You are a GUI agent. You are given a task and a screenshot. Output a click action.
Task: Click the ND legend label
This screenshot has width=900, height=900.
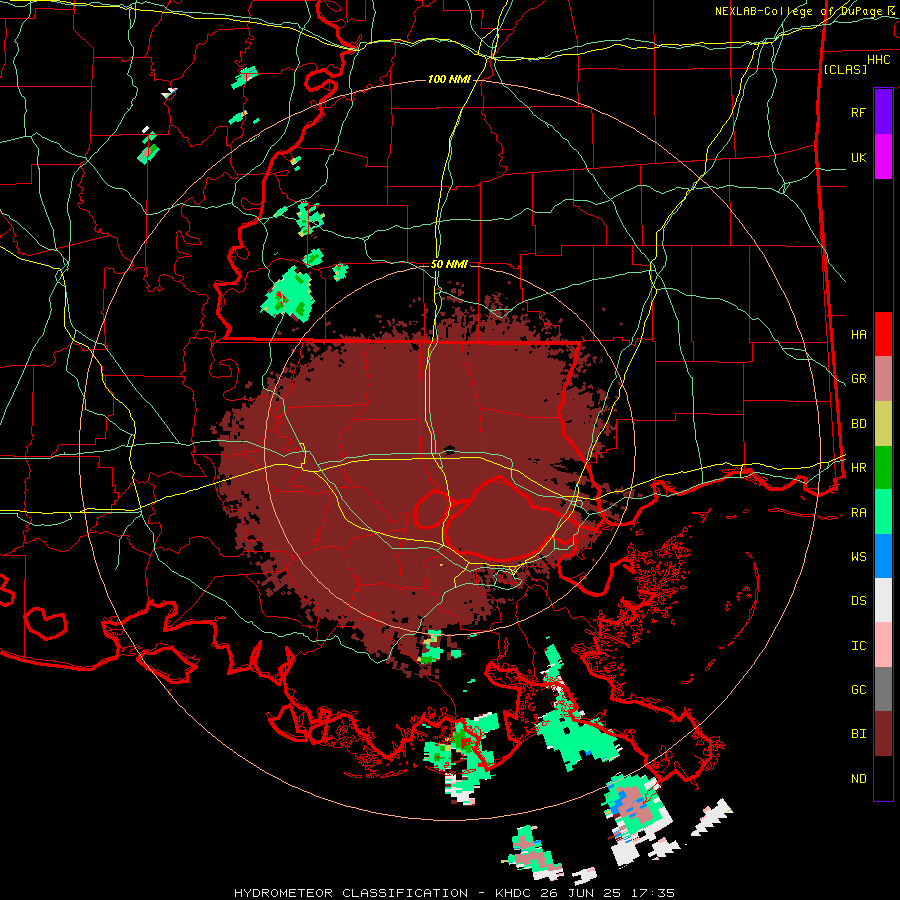pyautogui.click(x=858, y=779)
